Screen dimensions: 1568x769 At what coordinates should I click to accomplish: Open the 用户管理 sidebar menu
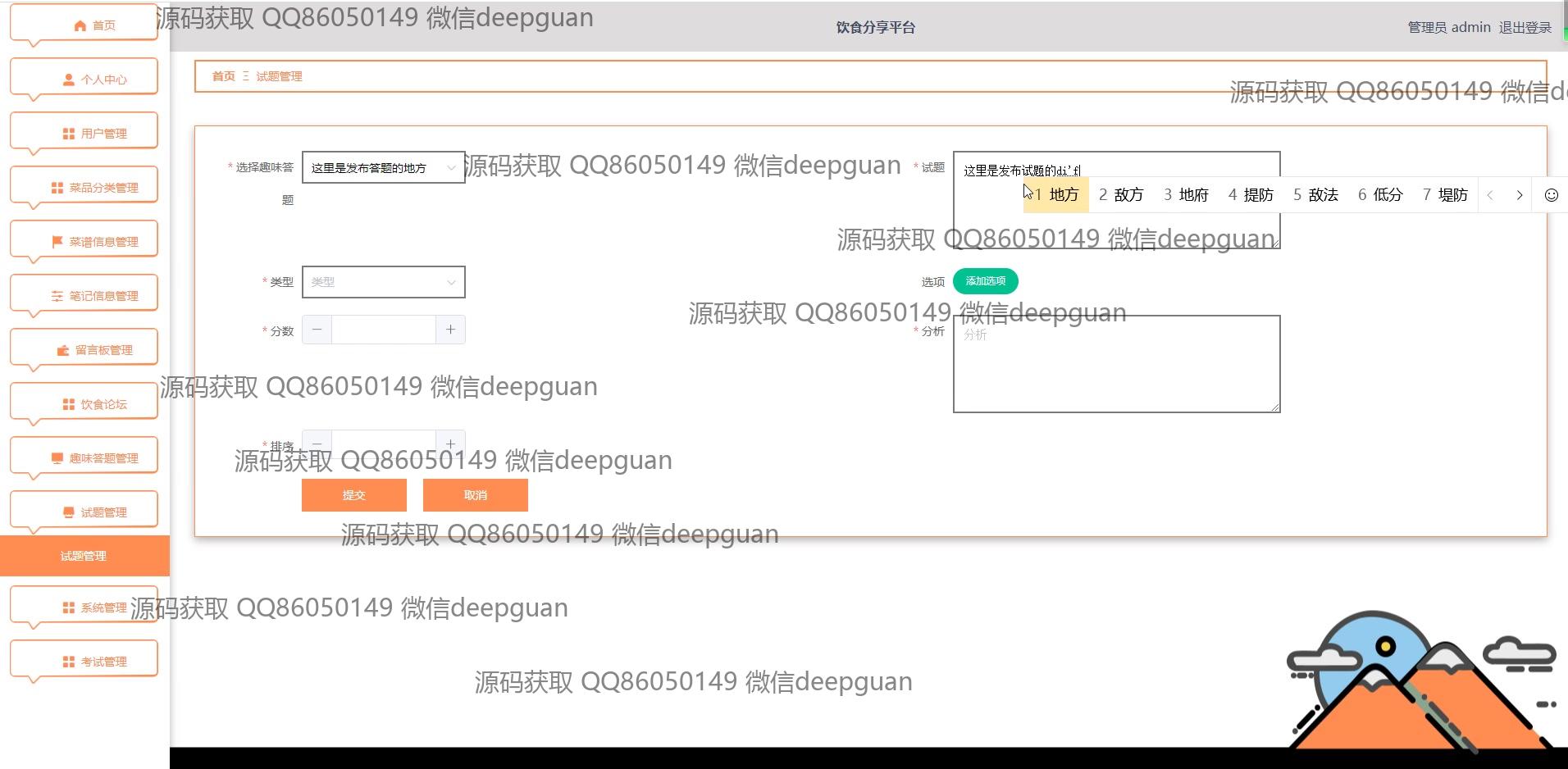(84, 134)
